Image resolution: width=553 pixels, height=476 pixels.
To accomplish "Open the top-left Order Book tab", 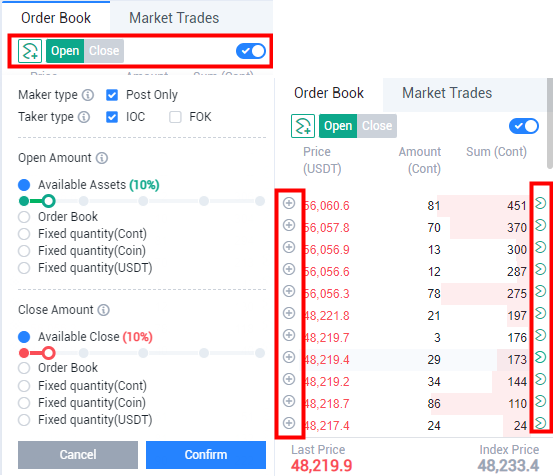I will 56,18.
